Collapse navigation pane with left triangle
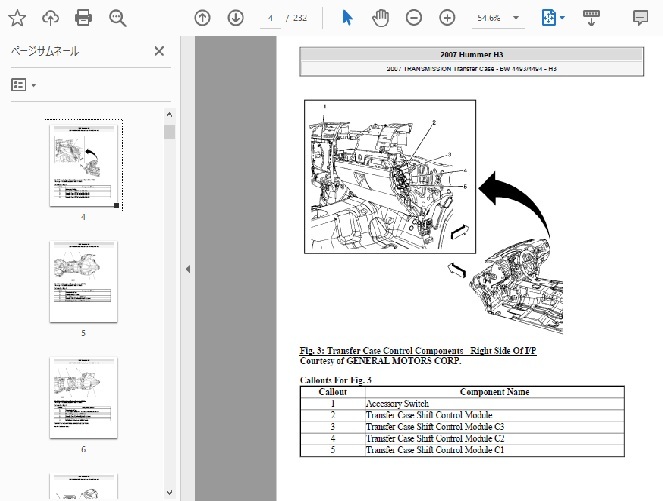Image resolution: width=663 pixels, height=501 pixels. (188, 269)
